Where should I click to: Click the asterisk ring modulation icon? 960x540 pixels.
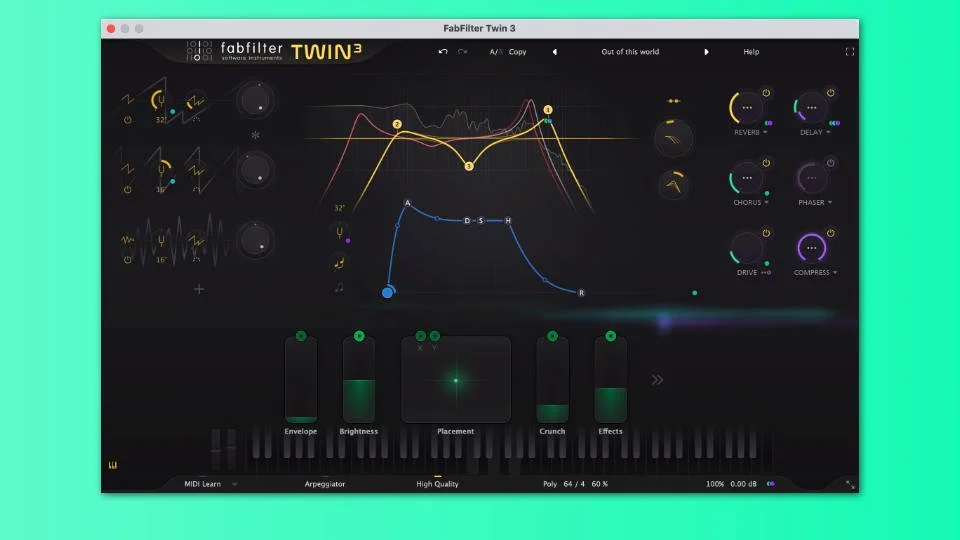pyautogui.click(x=255, y=135)
